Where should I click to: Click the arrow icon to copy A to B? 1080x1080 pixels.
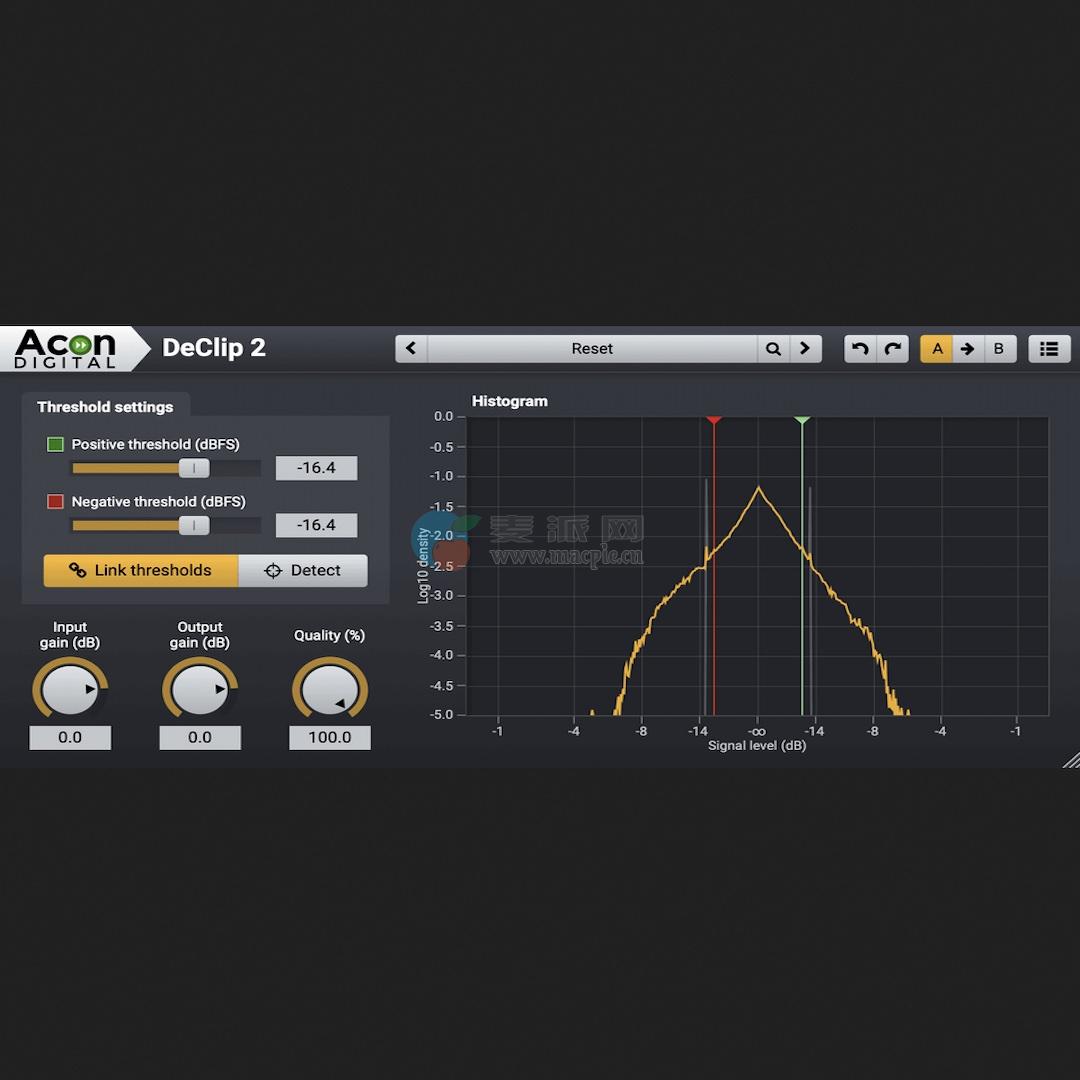[968, 348]
